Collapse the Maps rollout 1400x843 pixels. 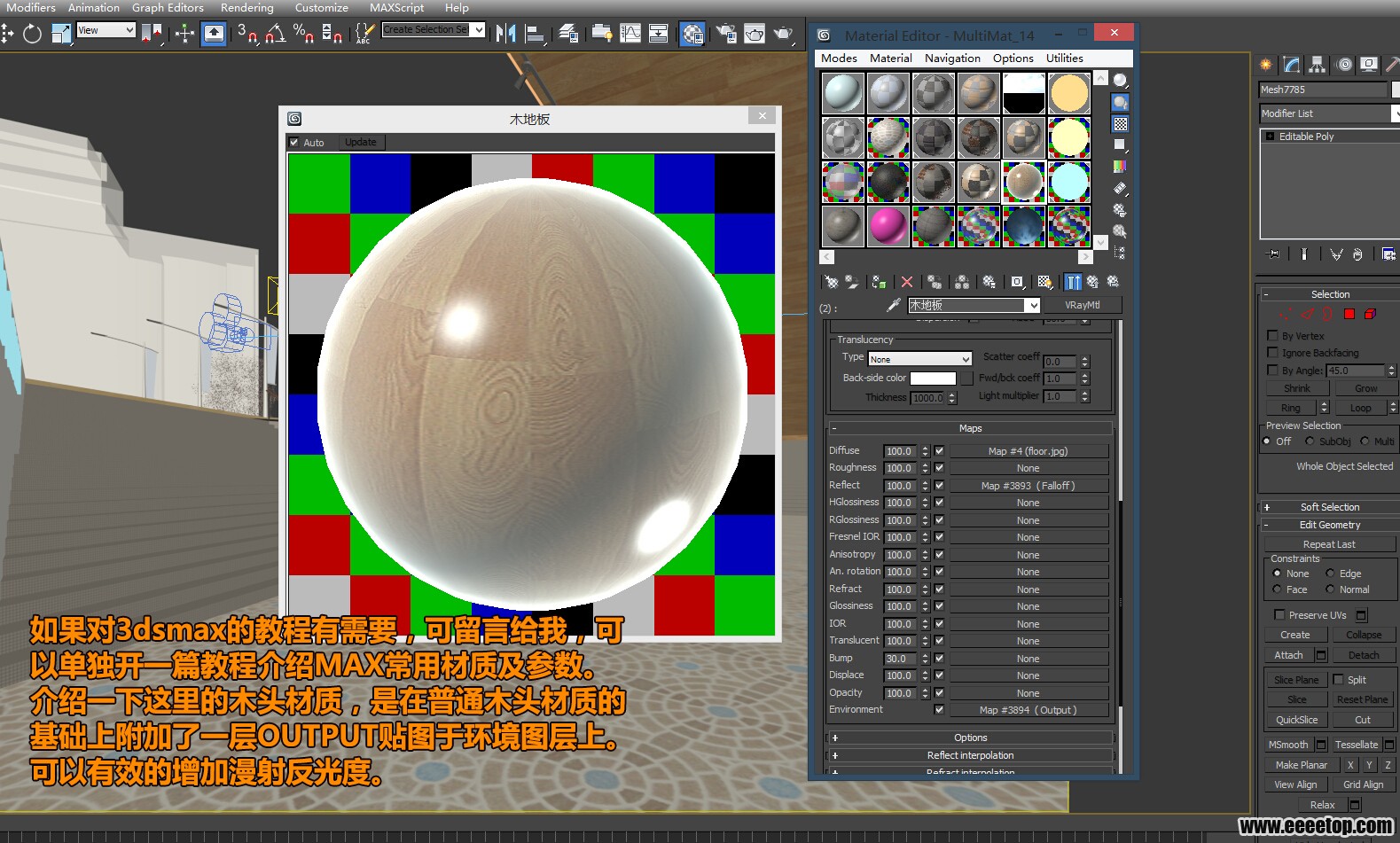(x=970, y=428)
